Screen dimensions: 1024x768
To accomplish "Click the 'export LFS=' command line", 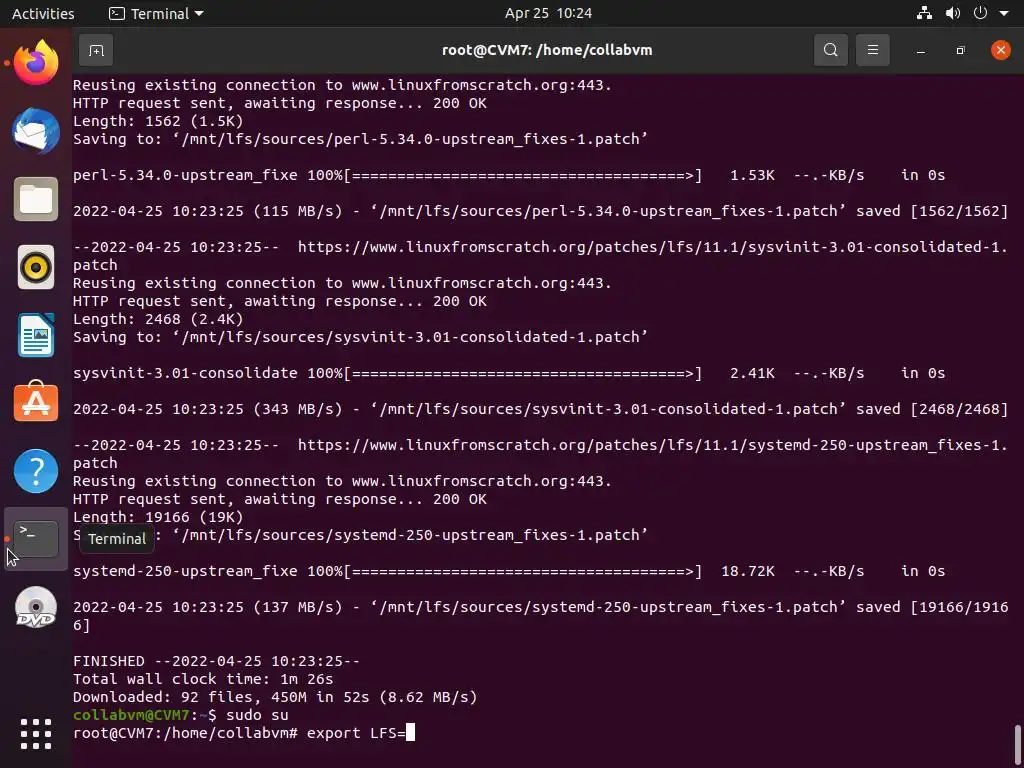I will pos(244,733).
